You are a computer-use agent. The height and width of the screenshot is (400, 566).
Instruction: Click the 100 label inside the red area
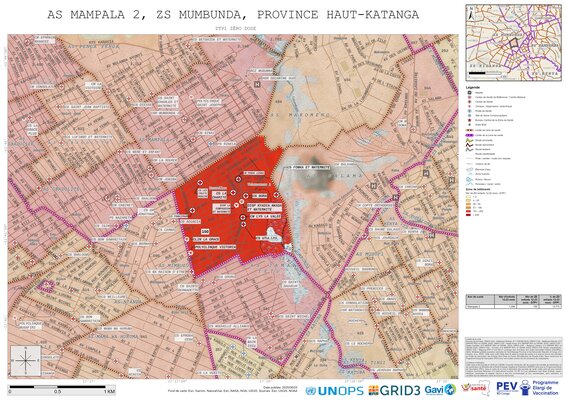(205, 231)
